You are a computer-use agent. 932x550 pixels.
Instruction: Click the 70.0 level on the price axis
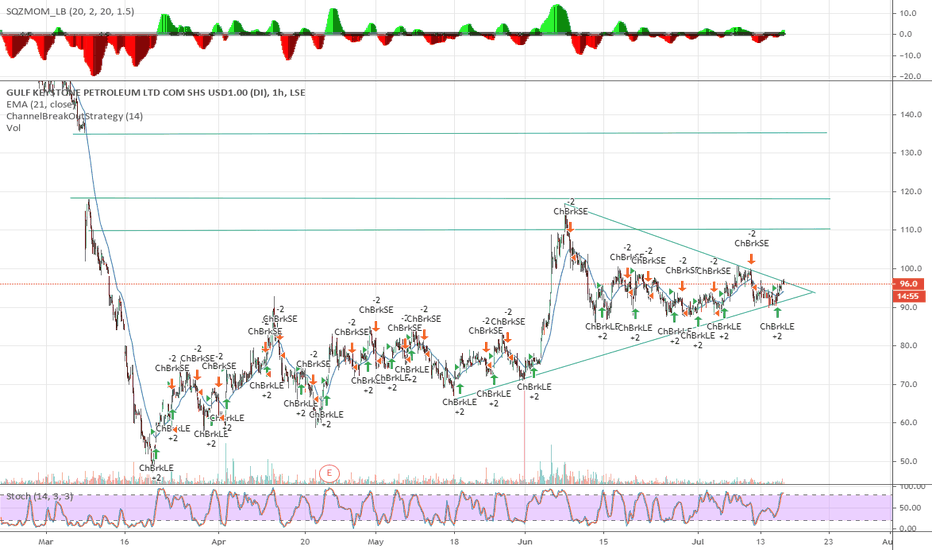(911, 384)
